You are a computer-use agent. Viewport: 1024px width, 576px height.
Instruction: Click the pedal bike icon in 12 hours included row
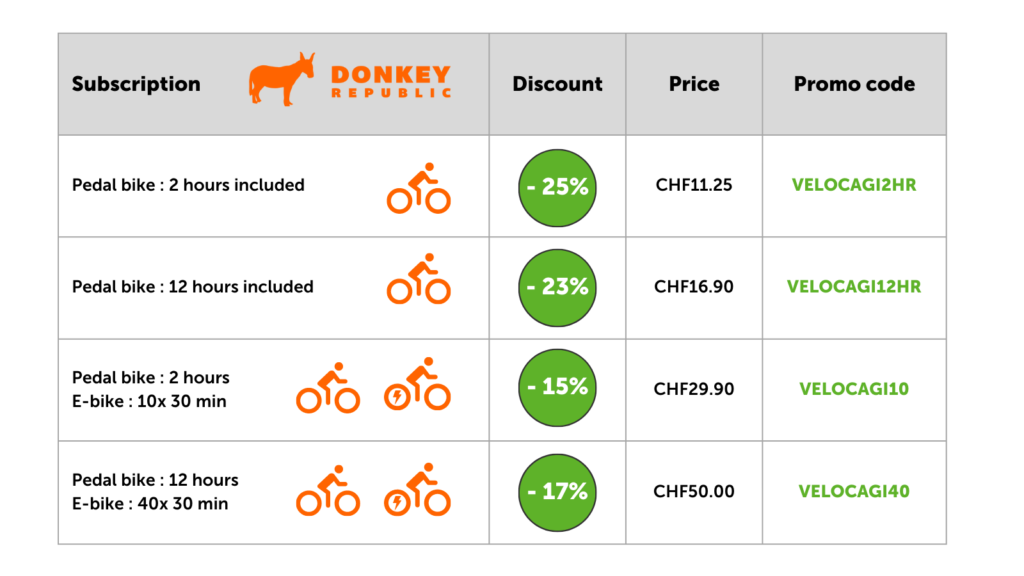[x=419, y=279]
